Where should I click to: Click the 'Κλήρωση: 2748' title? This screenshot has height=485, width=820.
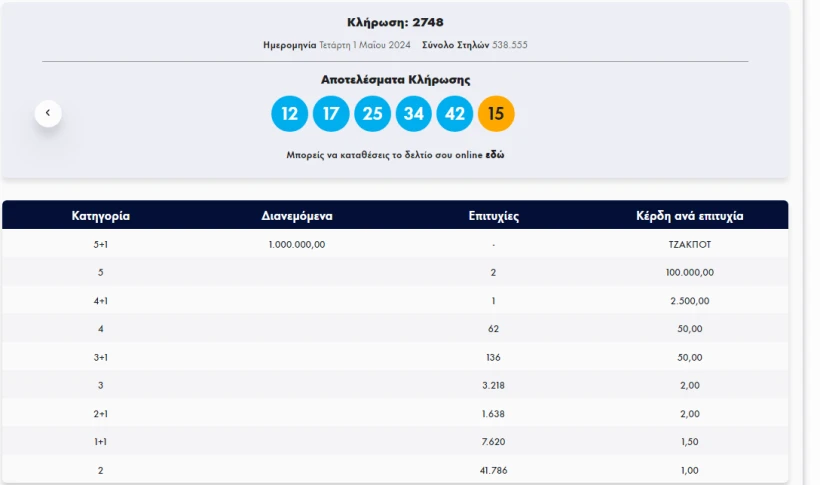tap(395, 22)
